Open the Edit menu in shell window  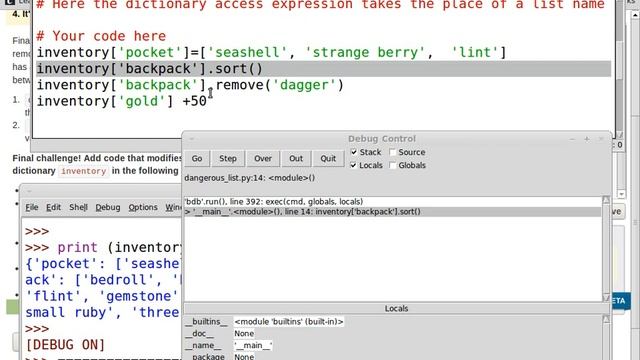(53, 207)
